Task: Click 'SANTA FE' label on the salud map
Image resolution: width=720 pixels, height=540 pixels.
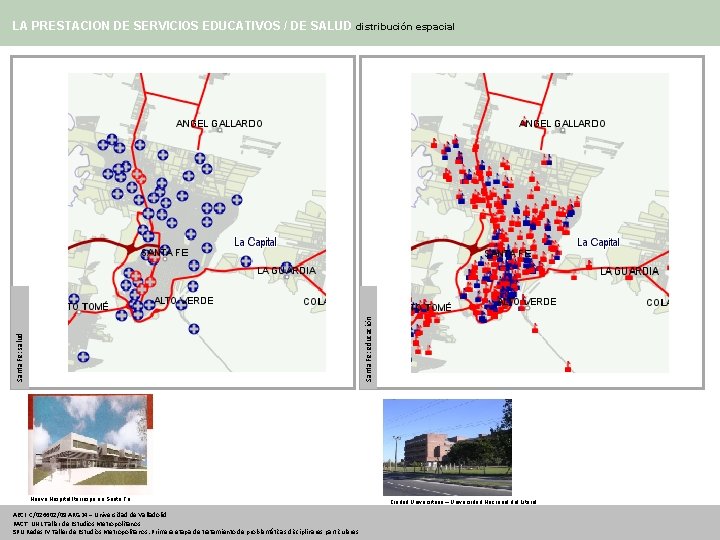Action: pos(164,253)
